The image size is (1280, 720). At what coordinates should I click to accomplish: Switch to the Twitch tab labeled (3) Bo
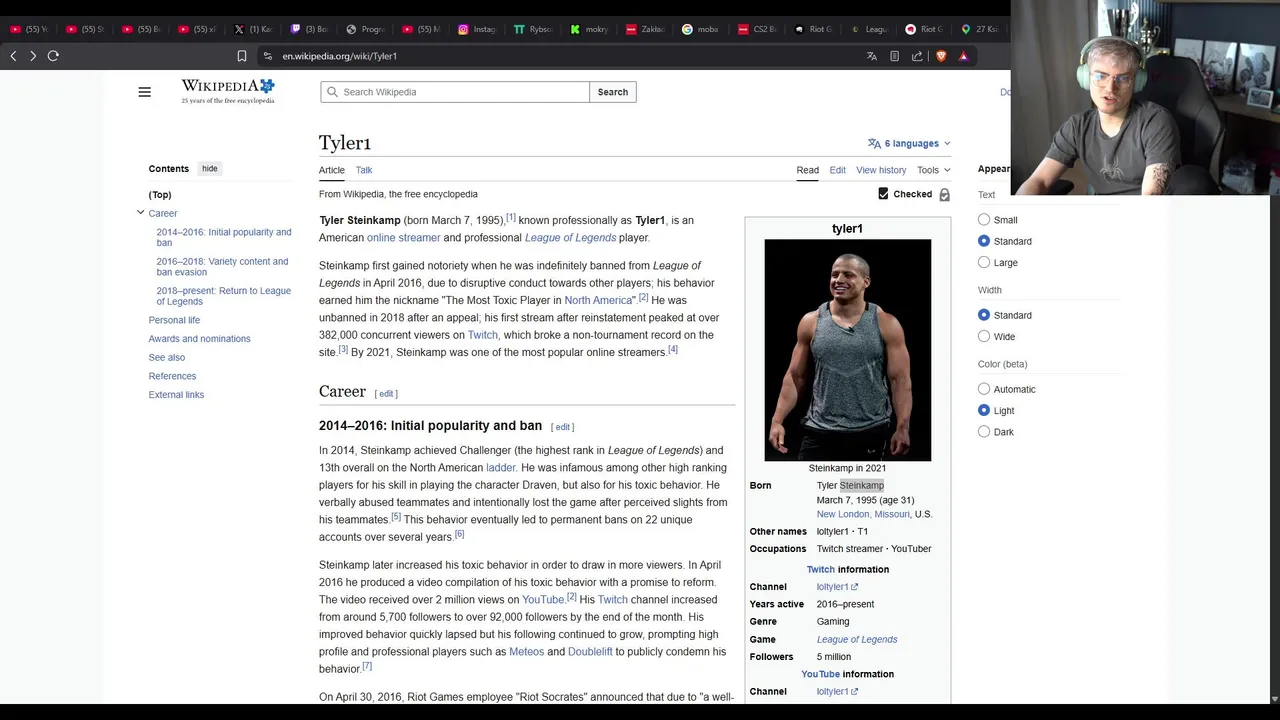310,29
